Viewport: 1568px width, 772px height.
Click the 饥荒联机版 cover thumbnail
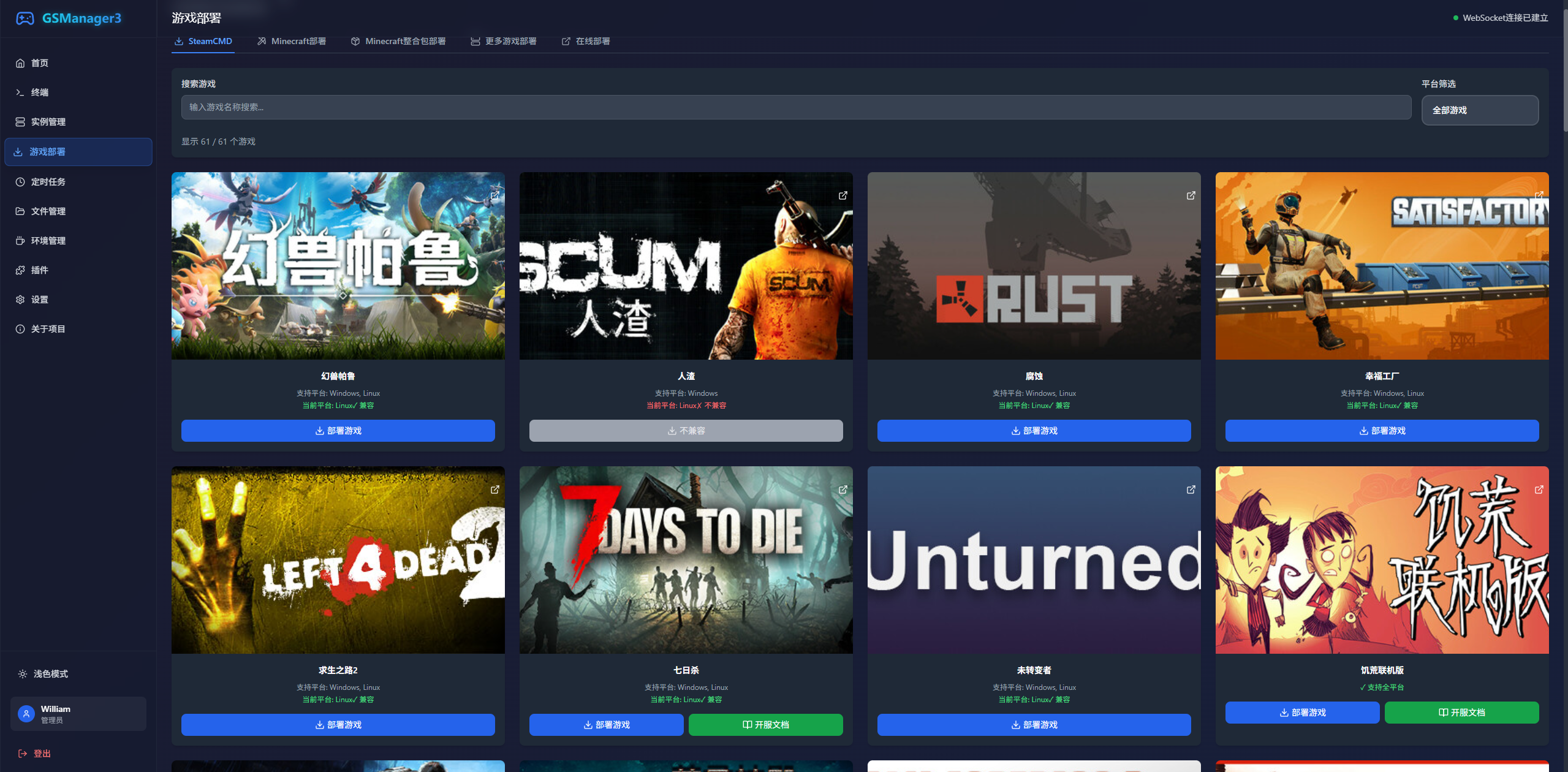(x=1382, y=560)
